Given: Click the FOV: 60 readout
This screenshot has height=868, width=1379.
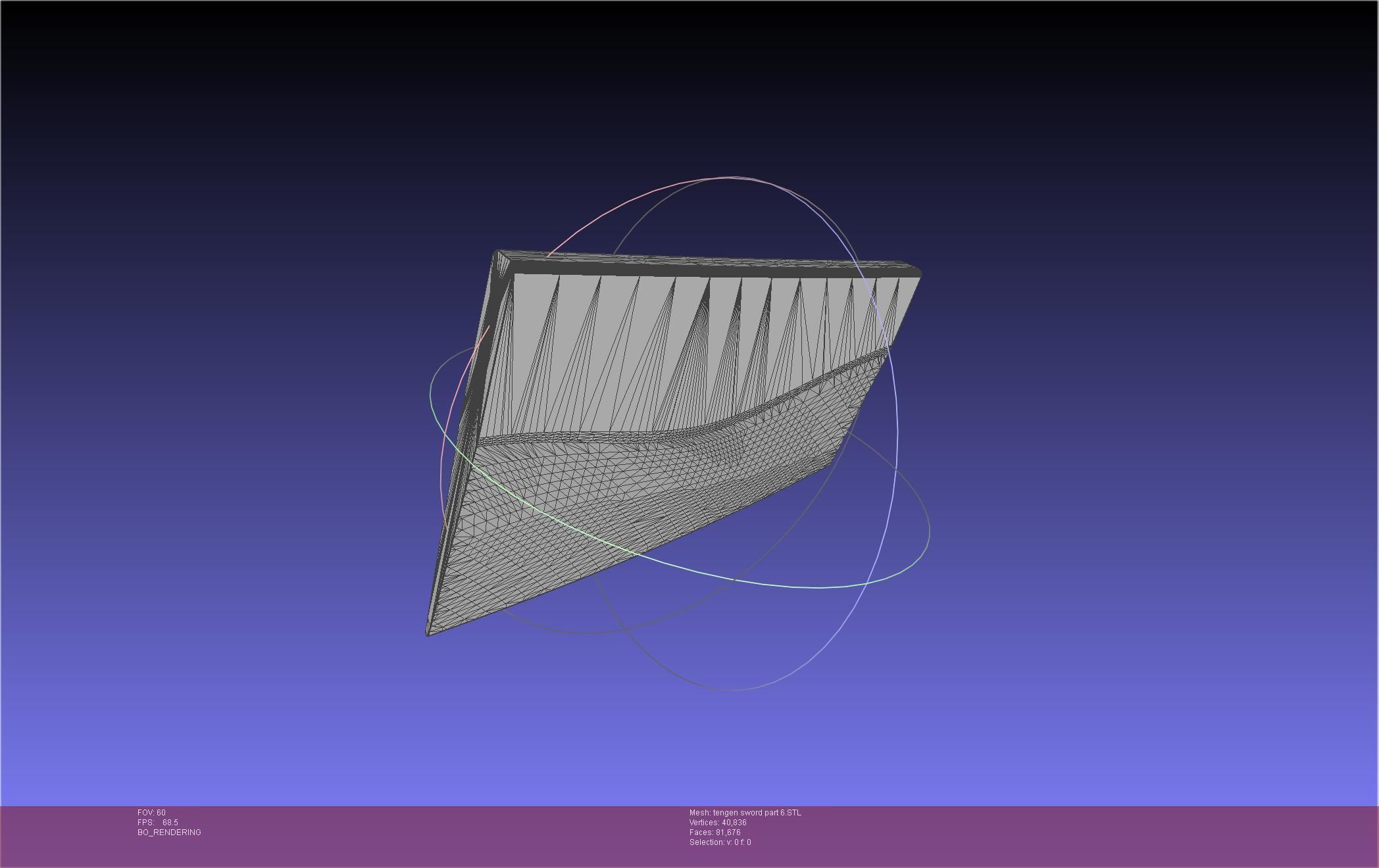Looking at the screenshot, I should pyautogui.click(x=151, y=813).
